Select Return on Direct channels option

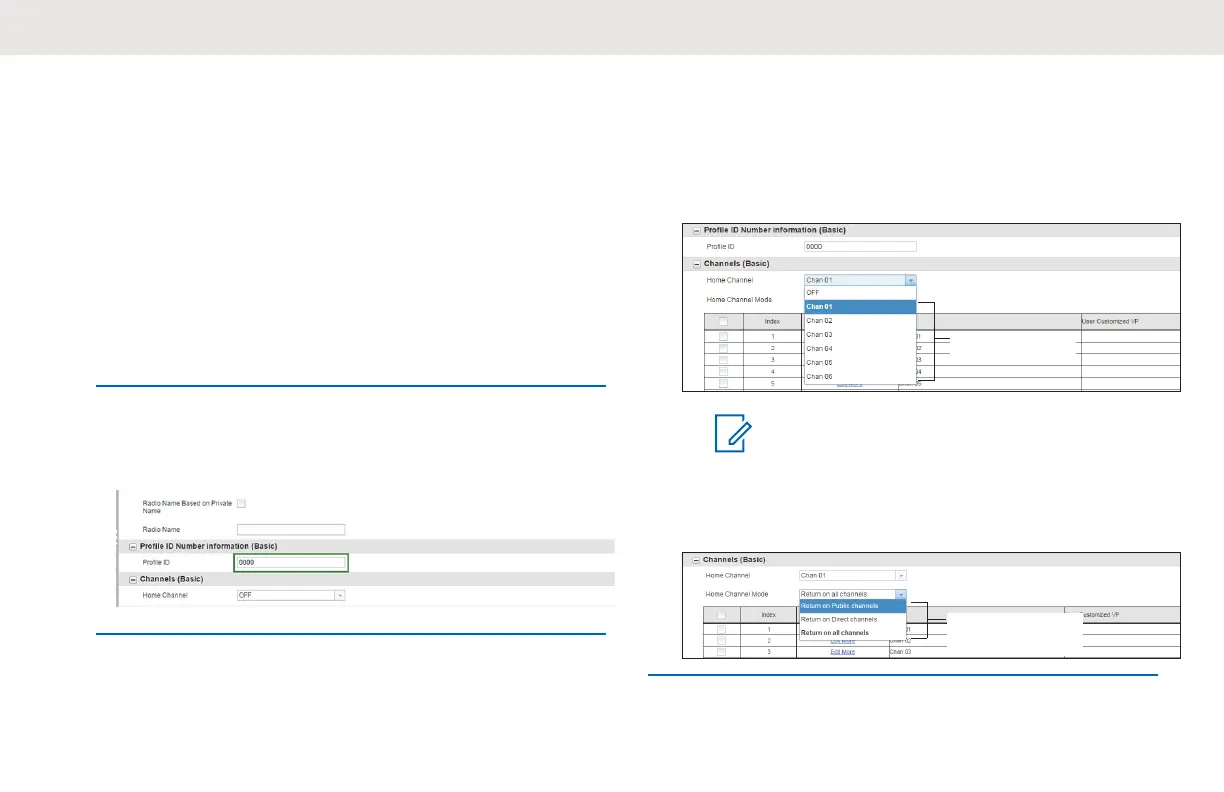coord(853,620)
